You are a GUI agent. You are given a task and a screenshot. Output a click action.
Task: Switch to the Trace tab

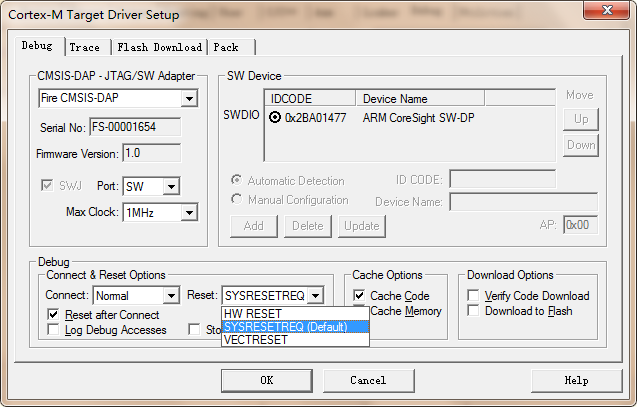click(85, 47)
